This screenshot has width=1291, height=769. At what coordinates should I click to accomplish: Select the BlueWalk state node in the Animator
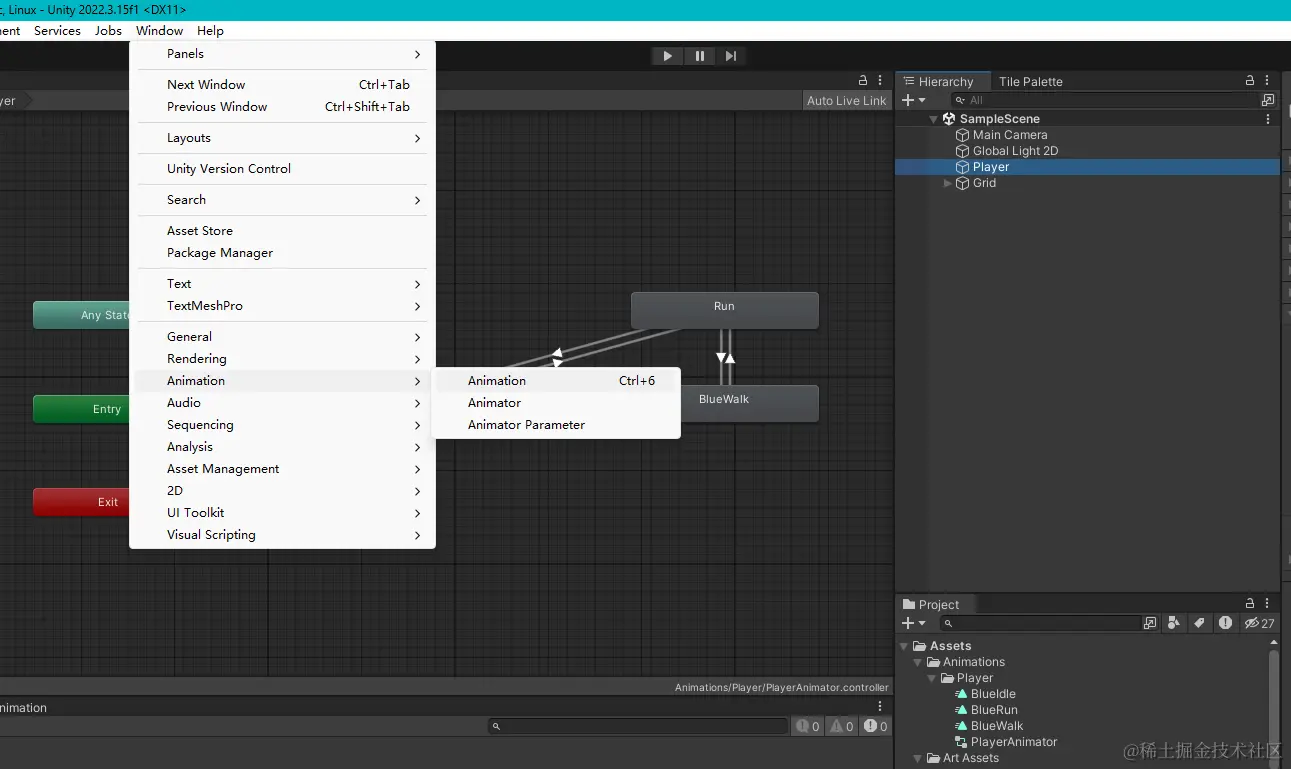pos(750,403)
